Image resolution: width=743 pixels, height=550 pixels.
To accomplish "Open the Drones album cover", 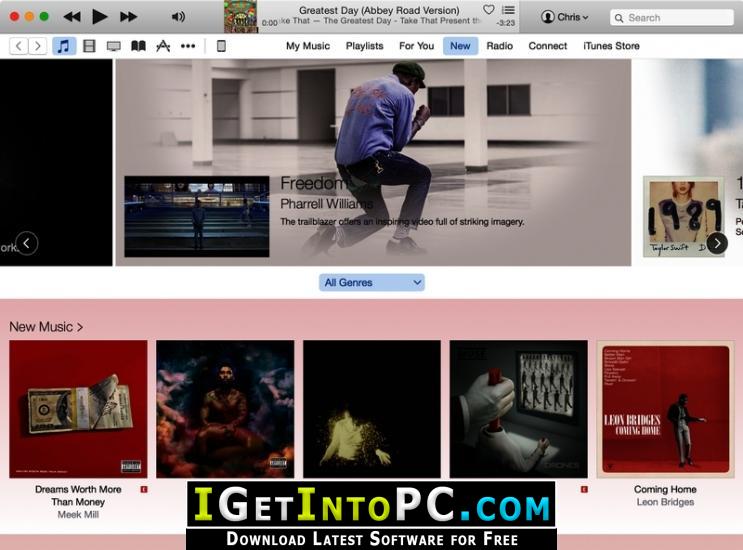I will click(x=519, y=409).
